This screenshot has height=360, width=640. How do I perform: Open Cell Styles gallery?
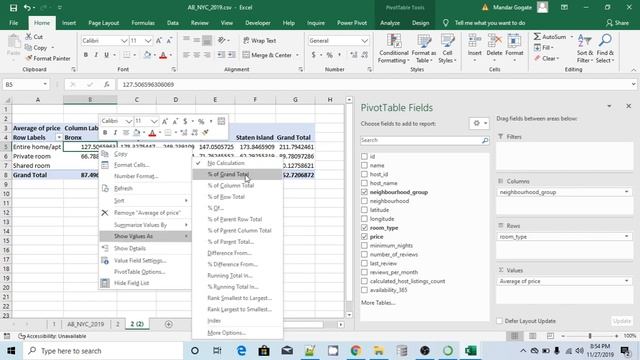click(x=447, y=49)
